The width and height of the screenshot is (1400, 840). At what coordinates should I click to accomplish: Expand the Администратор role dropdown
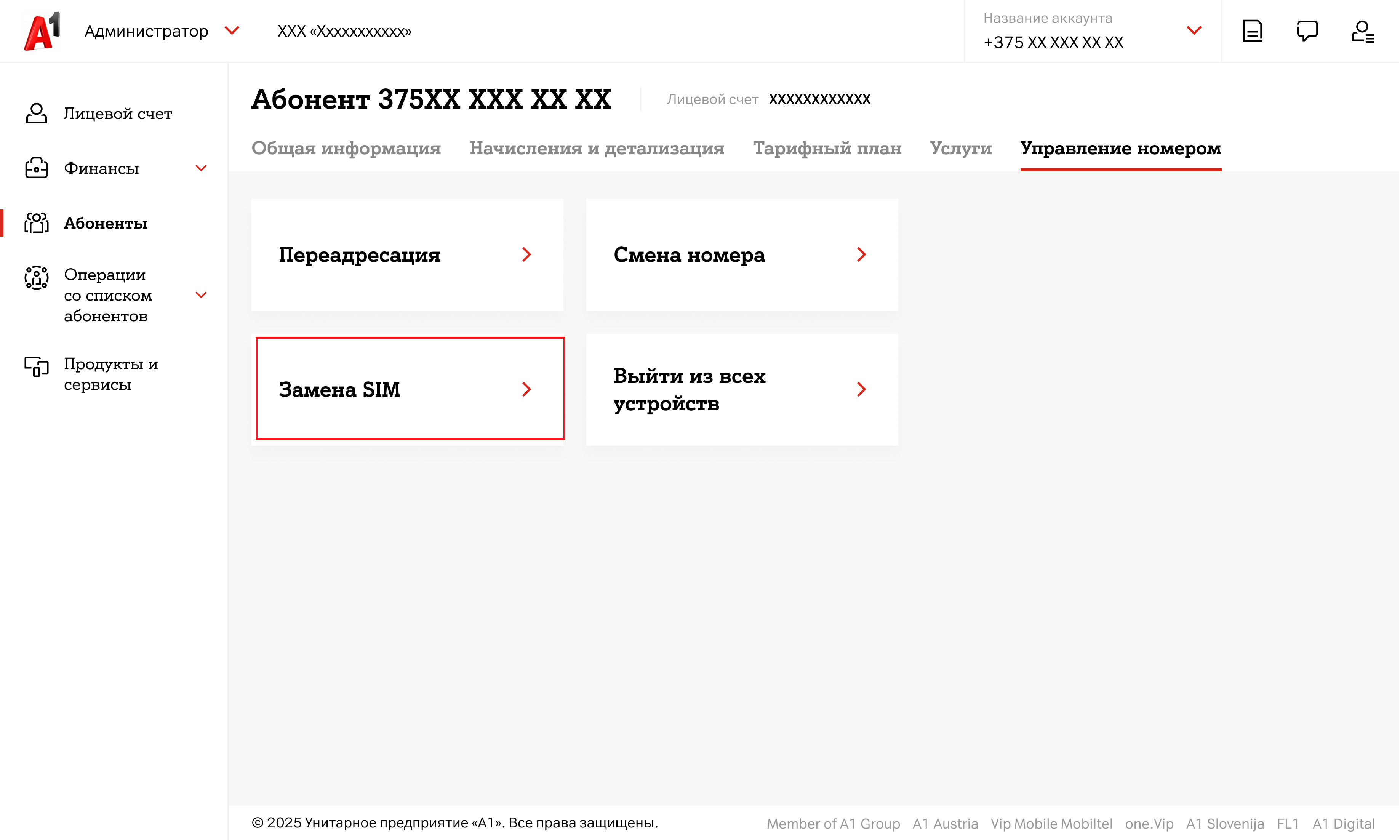232,30
